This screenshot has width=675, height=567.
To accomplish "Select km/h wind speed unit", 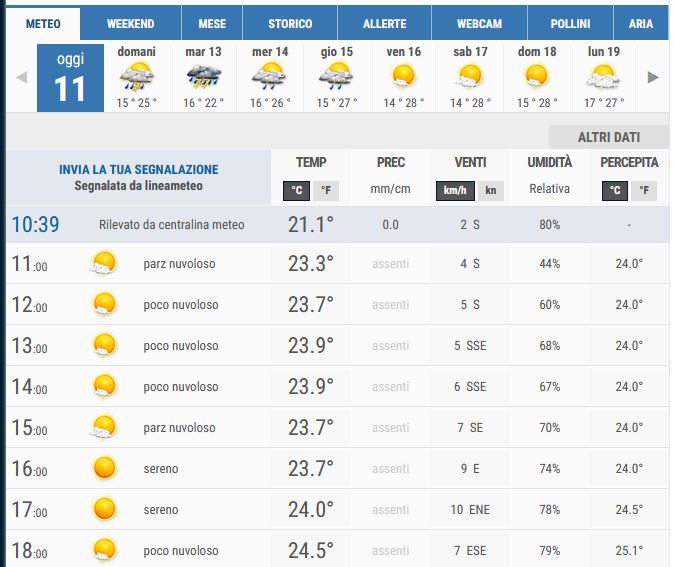I will [x=454, y=191].
